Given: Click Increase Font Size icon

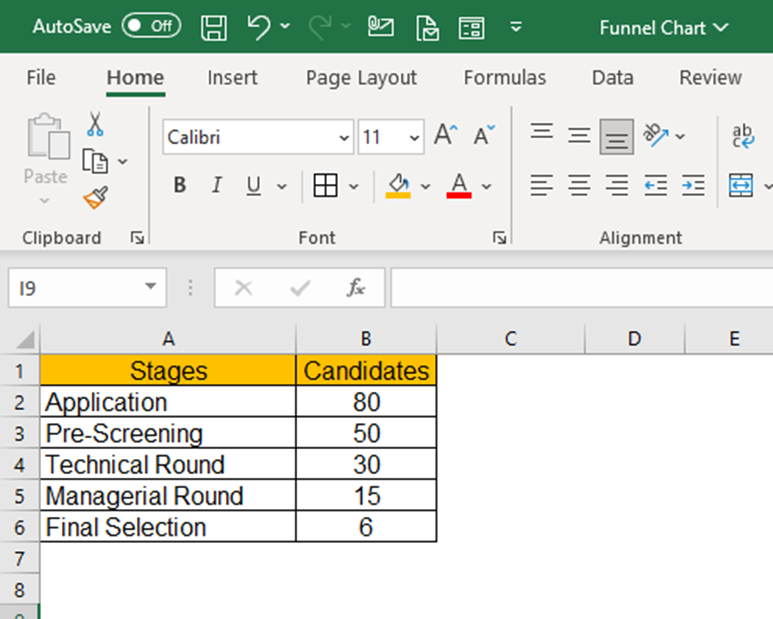Looking at the screenshot, I should pos(446,135).
